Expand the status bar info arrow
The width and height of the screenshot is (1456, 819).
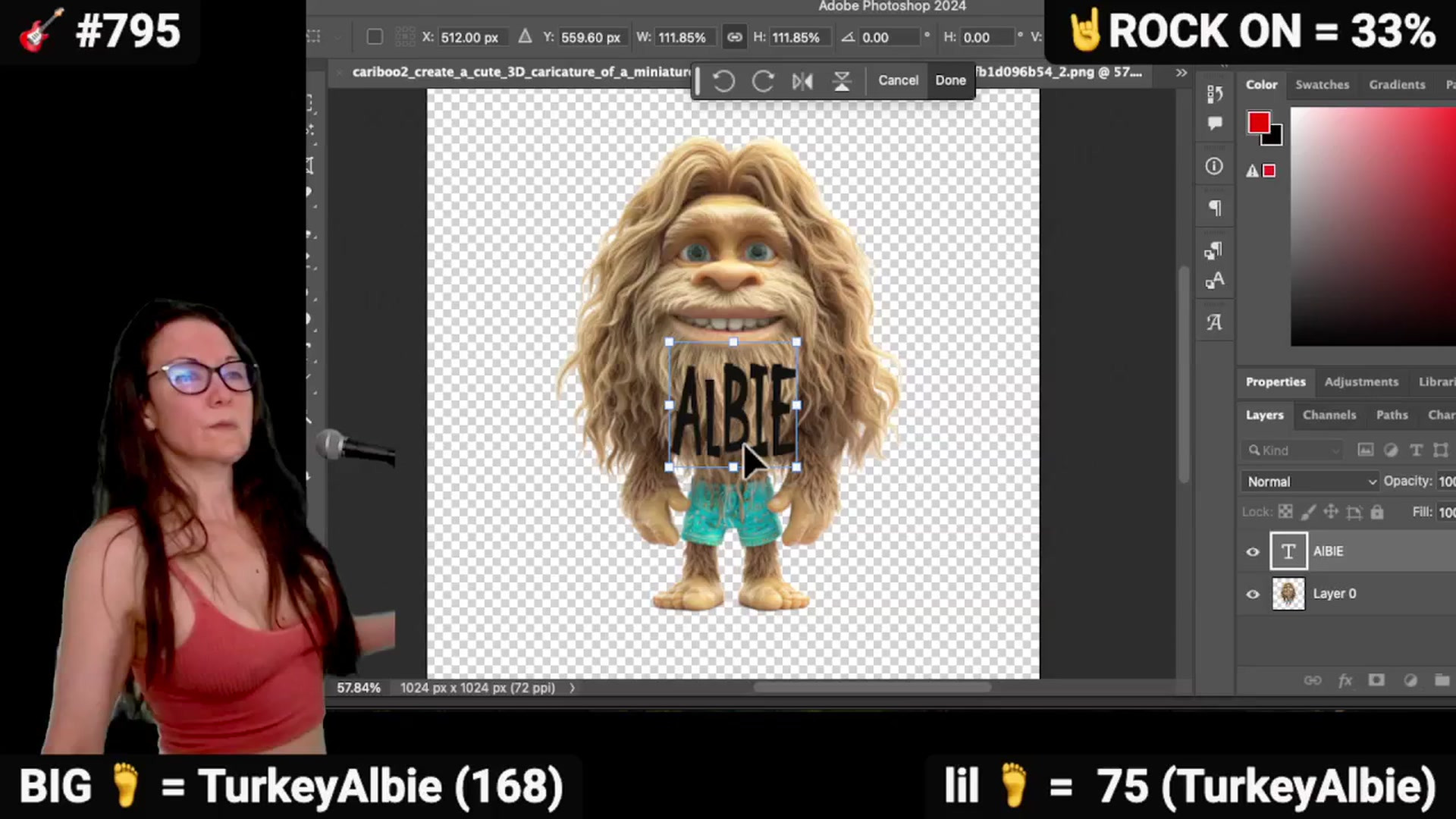[573, 688]
